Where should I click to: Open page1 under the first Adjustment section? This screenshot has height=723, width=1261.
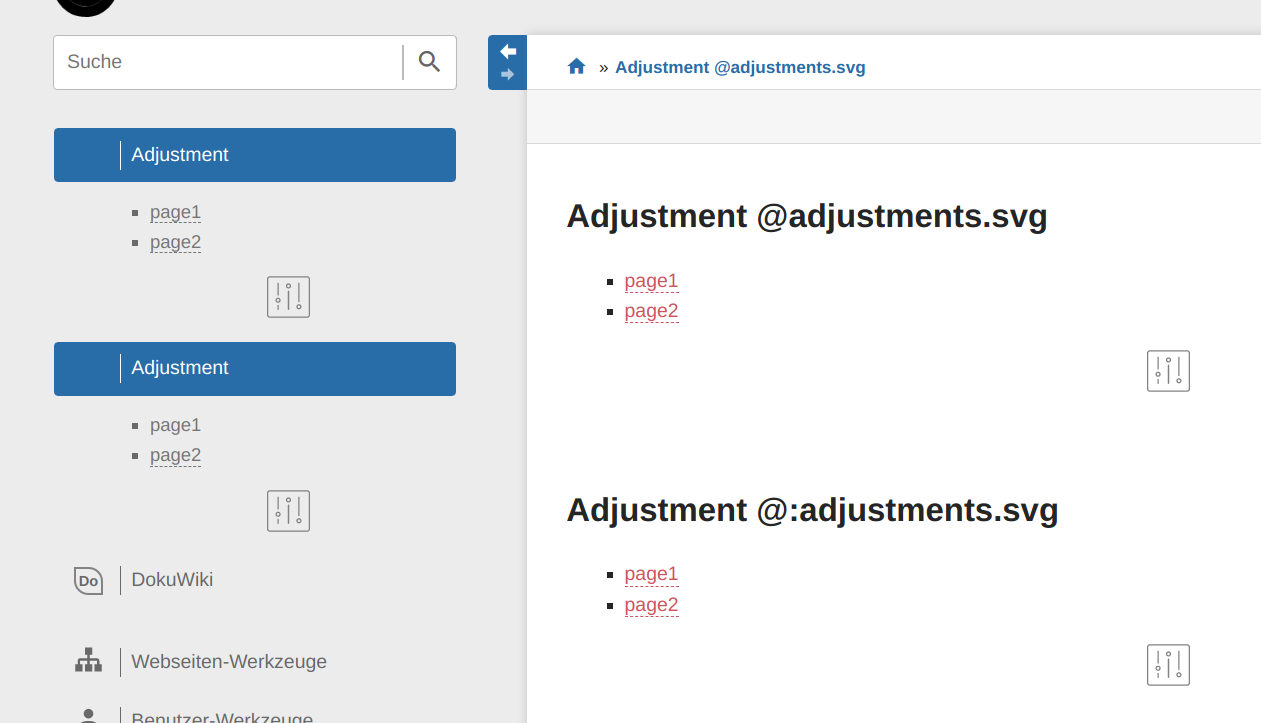tap(175, 212)
